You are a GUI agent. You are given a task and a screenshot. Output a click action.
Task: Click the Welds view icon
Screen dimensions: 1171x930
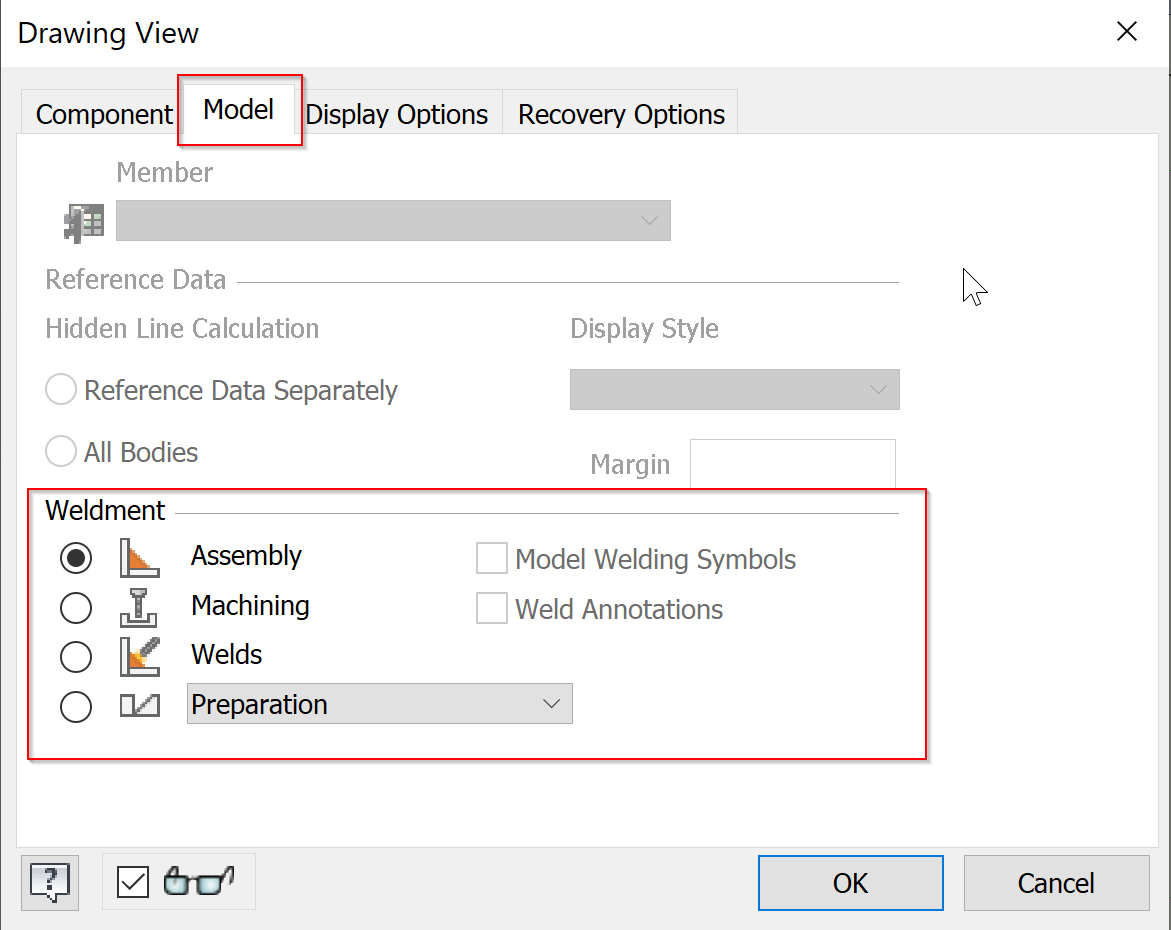(x=140, y=656)
